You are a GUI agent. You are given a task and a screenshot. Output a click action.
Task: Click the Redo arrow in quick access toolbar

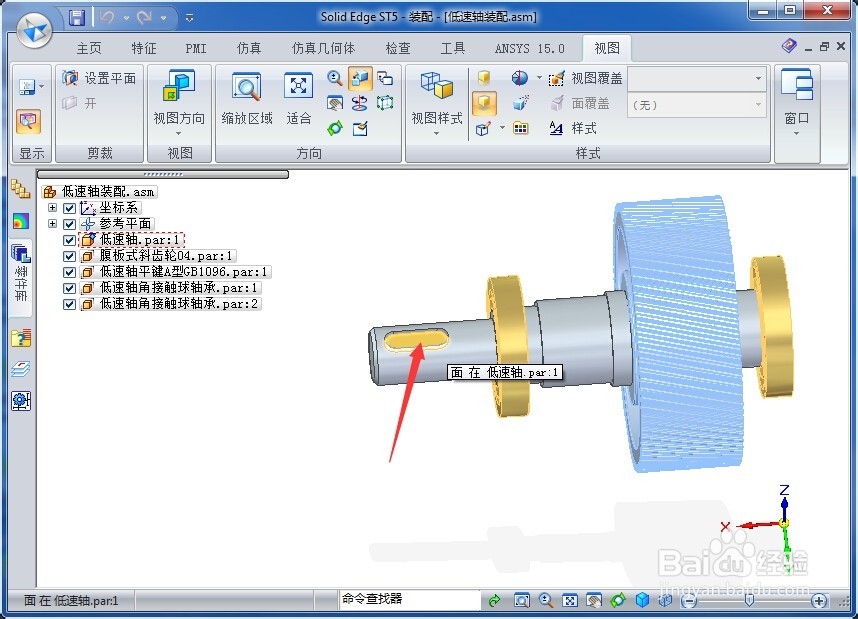pos(144,18)
